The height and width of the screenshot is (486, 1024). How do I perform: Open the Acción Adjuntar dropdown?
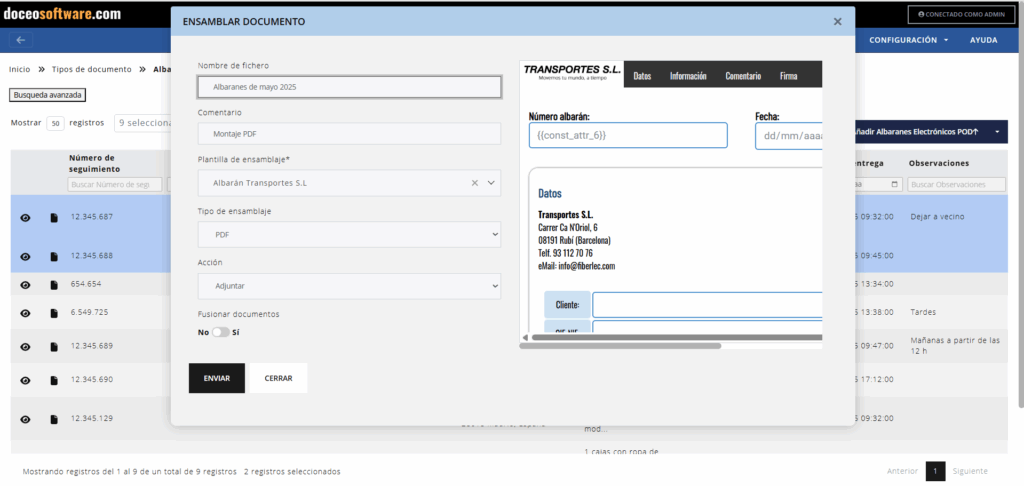point(349,286)
